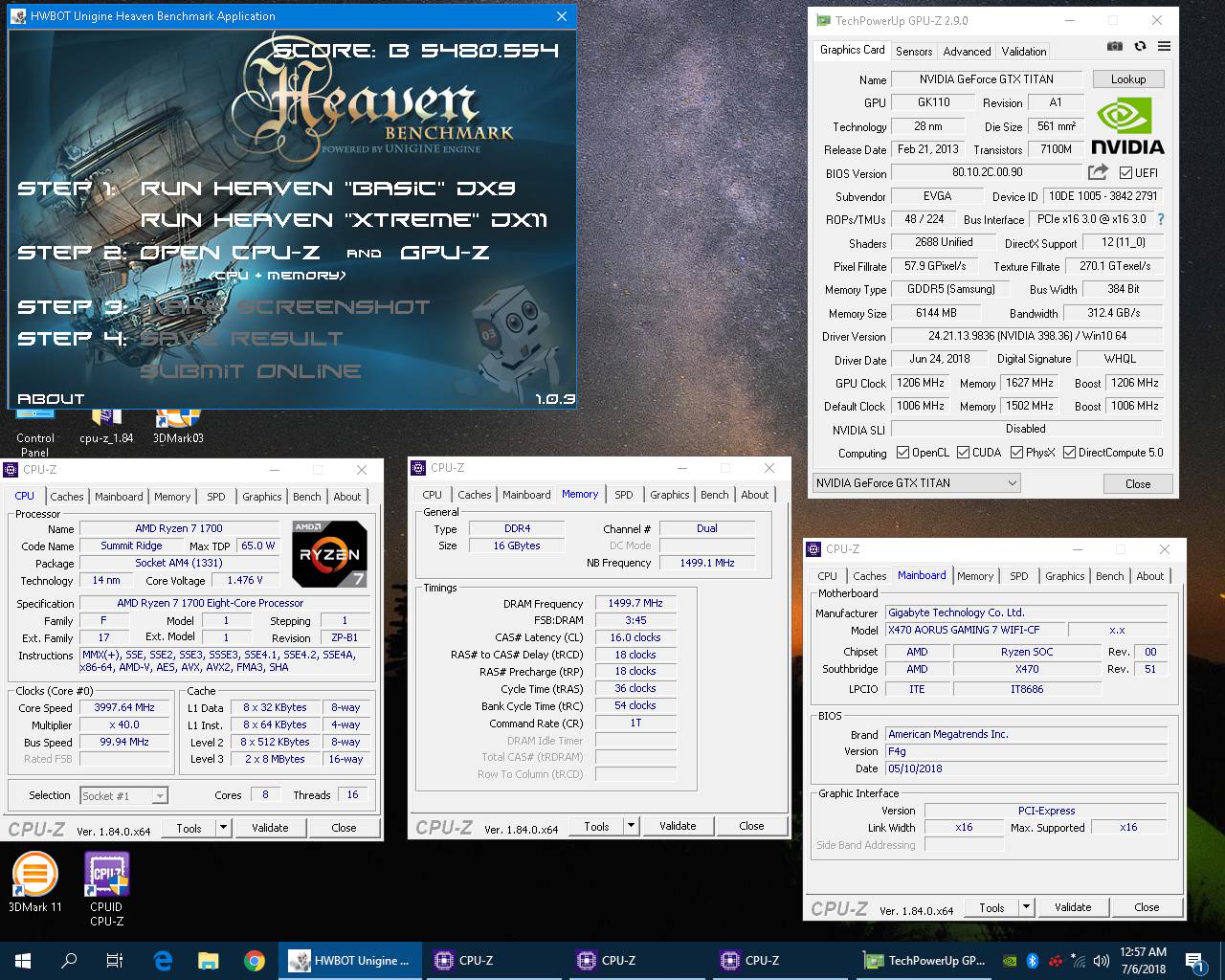Open the cpu-z_1.84 desktop archive icon
Image resolution: width=1225 pixels, height=980 pixels.
(x=106, y=426)
